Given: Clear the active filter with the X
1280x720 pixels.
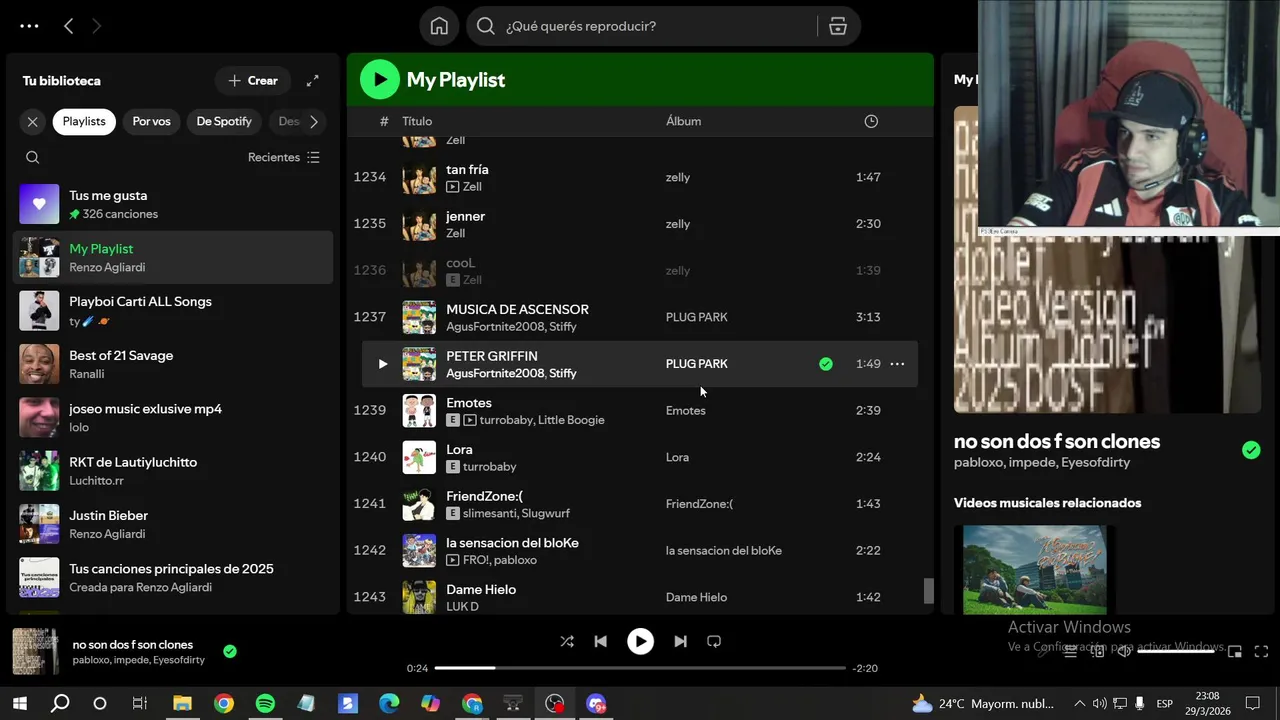Looking at the screenshot, I should pos(33,122).
